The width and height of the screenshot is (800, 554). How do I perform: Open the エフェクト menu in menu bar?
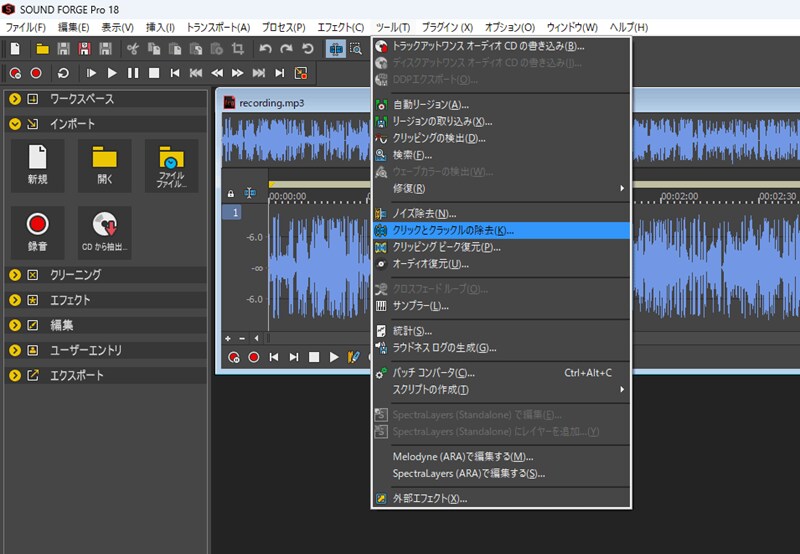pos(340,27)
